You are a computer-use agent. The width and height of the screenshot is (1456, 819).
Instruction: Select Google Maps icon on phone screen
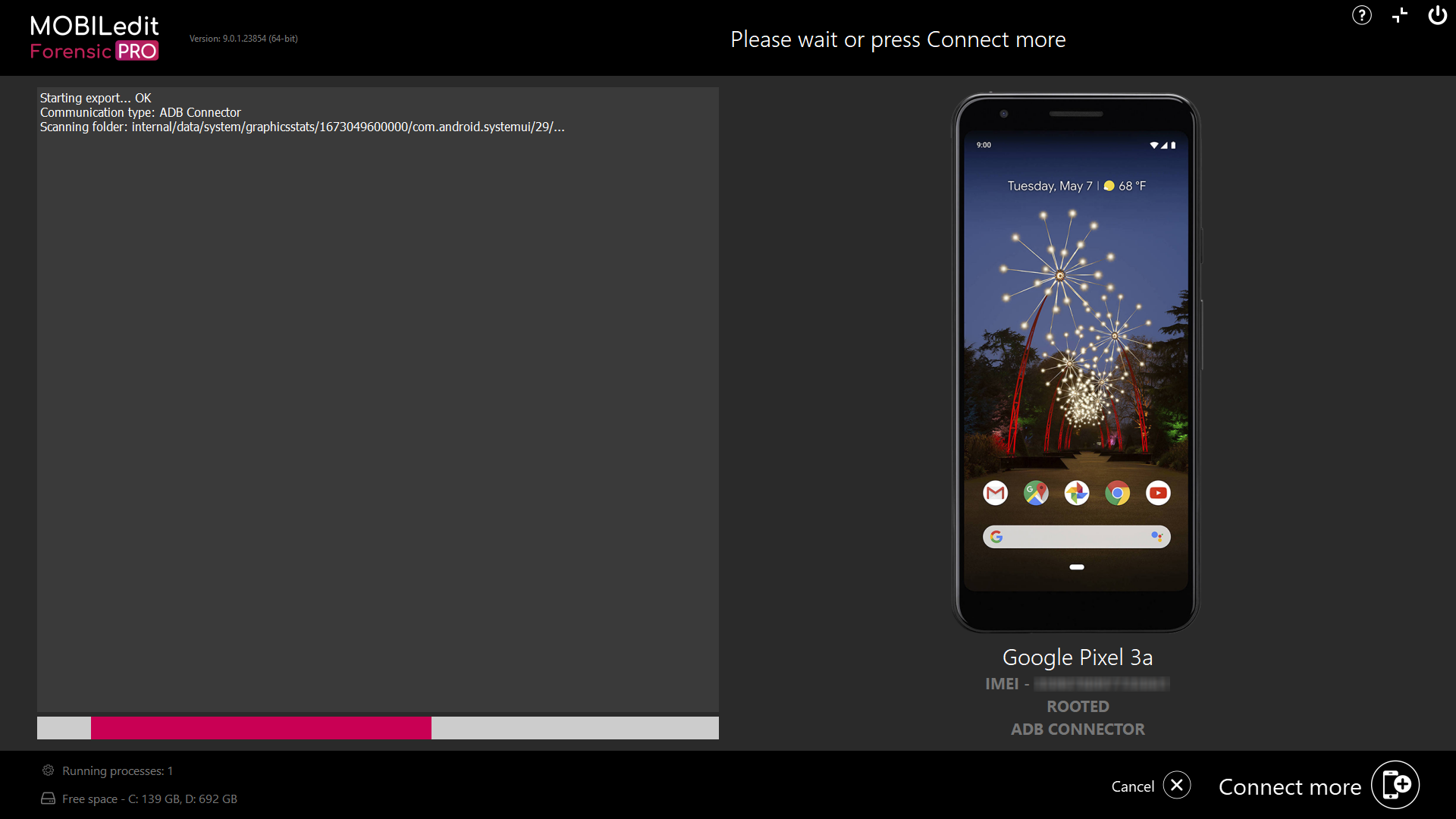(x=1036, y=493)
